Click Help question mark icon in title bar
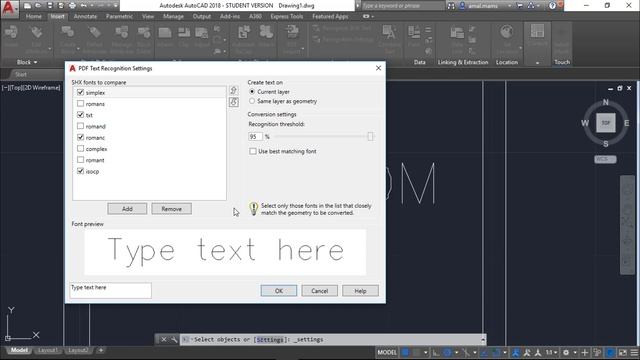The image size is (640, 360). click(552, 6)
